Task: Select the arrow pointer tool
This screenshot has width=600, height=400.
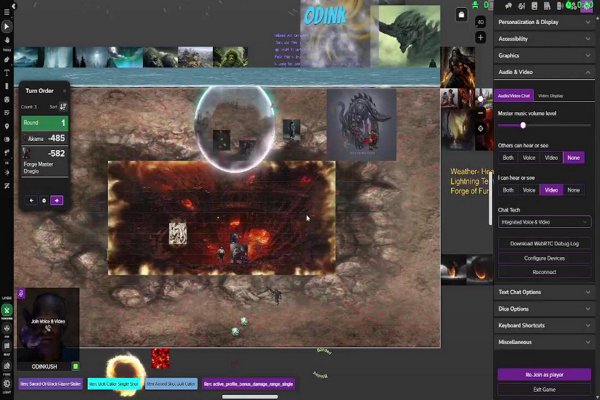Action: click(x=7, y=25)
